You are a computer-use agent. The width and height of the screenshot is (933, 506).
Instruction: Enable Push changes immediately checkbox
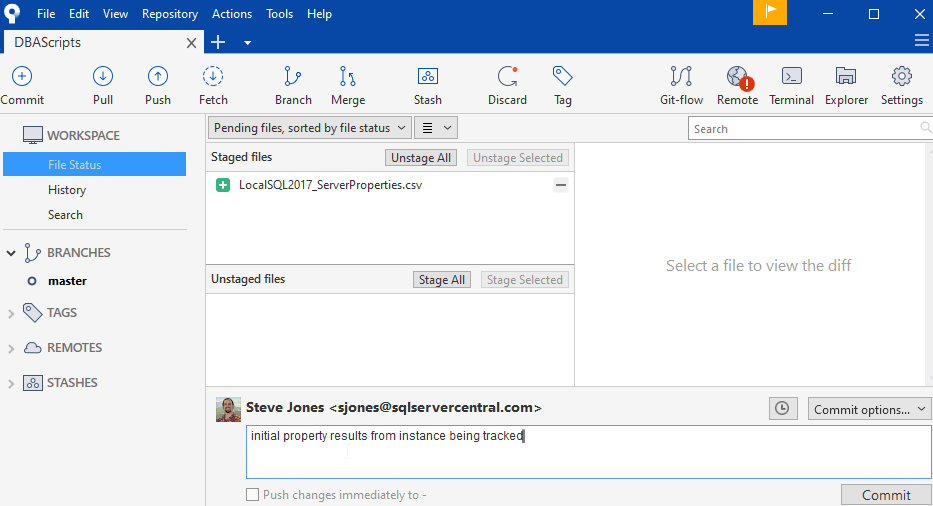click(253, 494)
